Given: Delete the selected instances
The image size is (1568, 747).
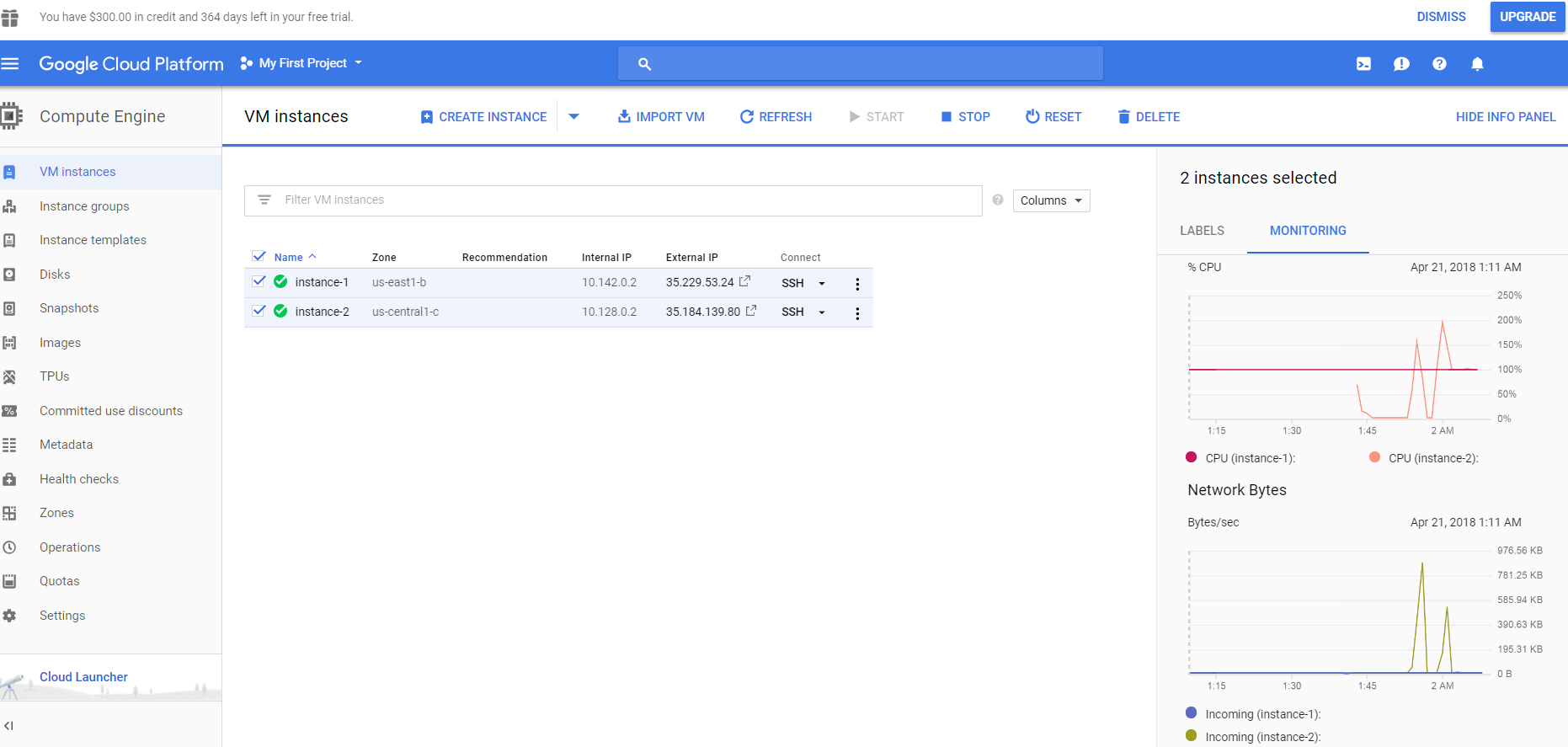Looking at the screenshot, I should pyautogui.click(x=1149, y=117).
